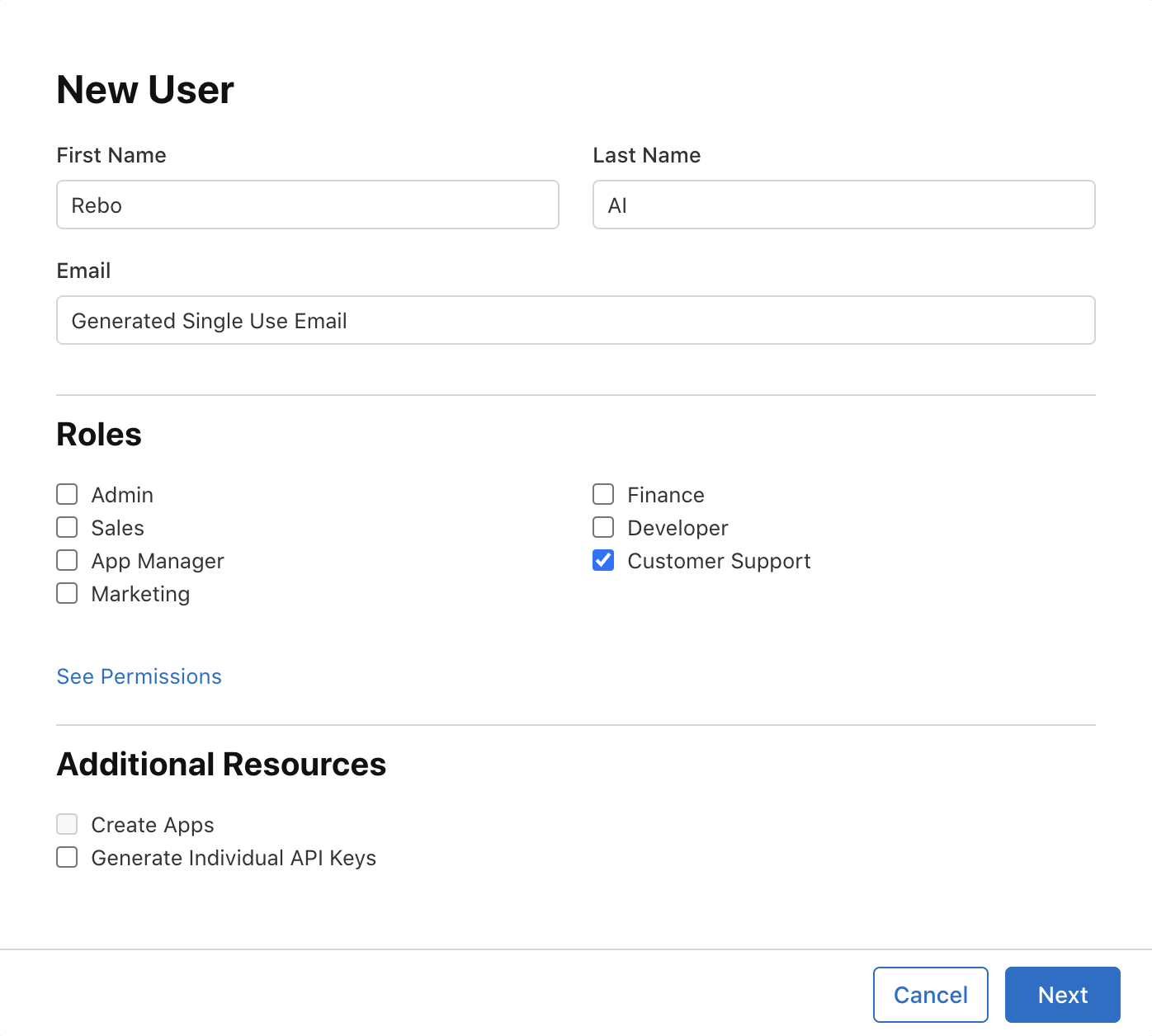The image size is (1152, 1036).
Task: Click the Finance role label text
Action: click(665, 495)
